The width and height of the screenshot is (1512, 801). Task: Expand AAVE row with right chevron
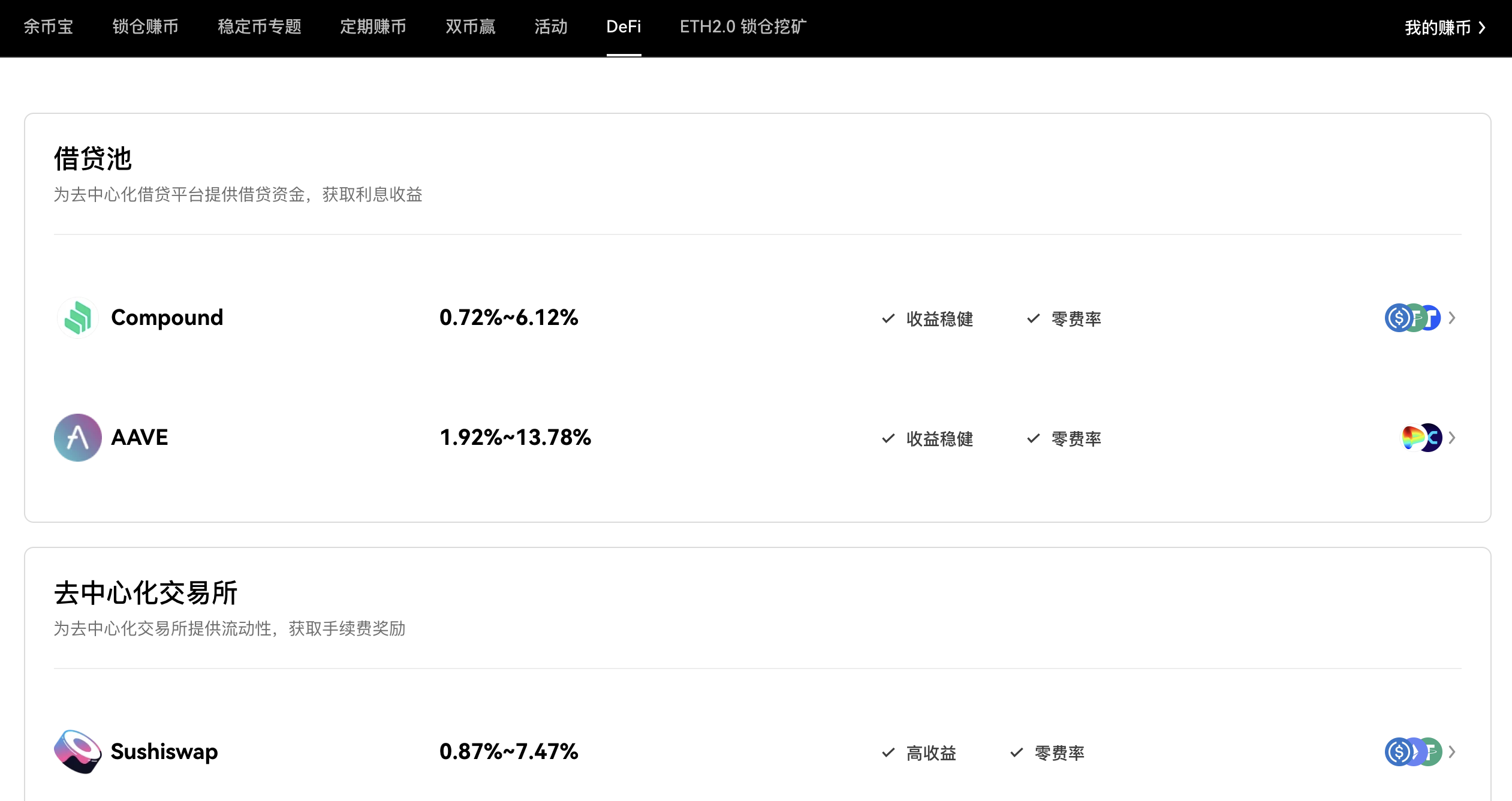(1452, 438)
